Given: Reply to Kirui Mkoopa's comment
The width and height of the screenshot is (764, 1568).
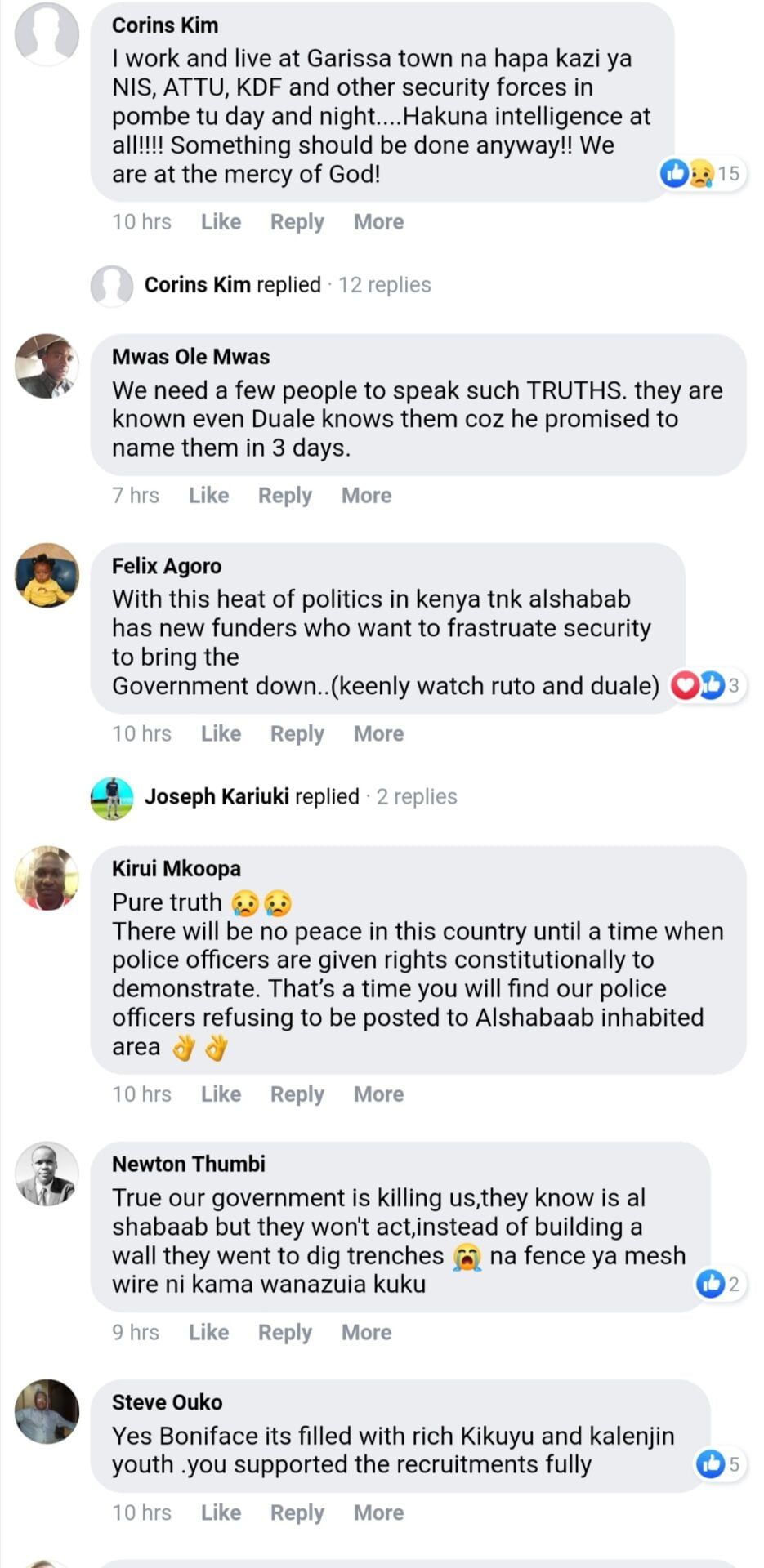Looking at the screenshot, I should point(297,1094).
